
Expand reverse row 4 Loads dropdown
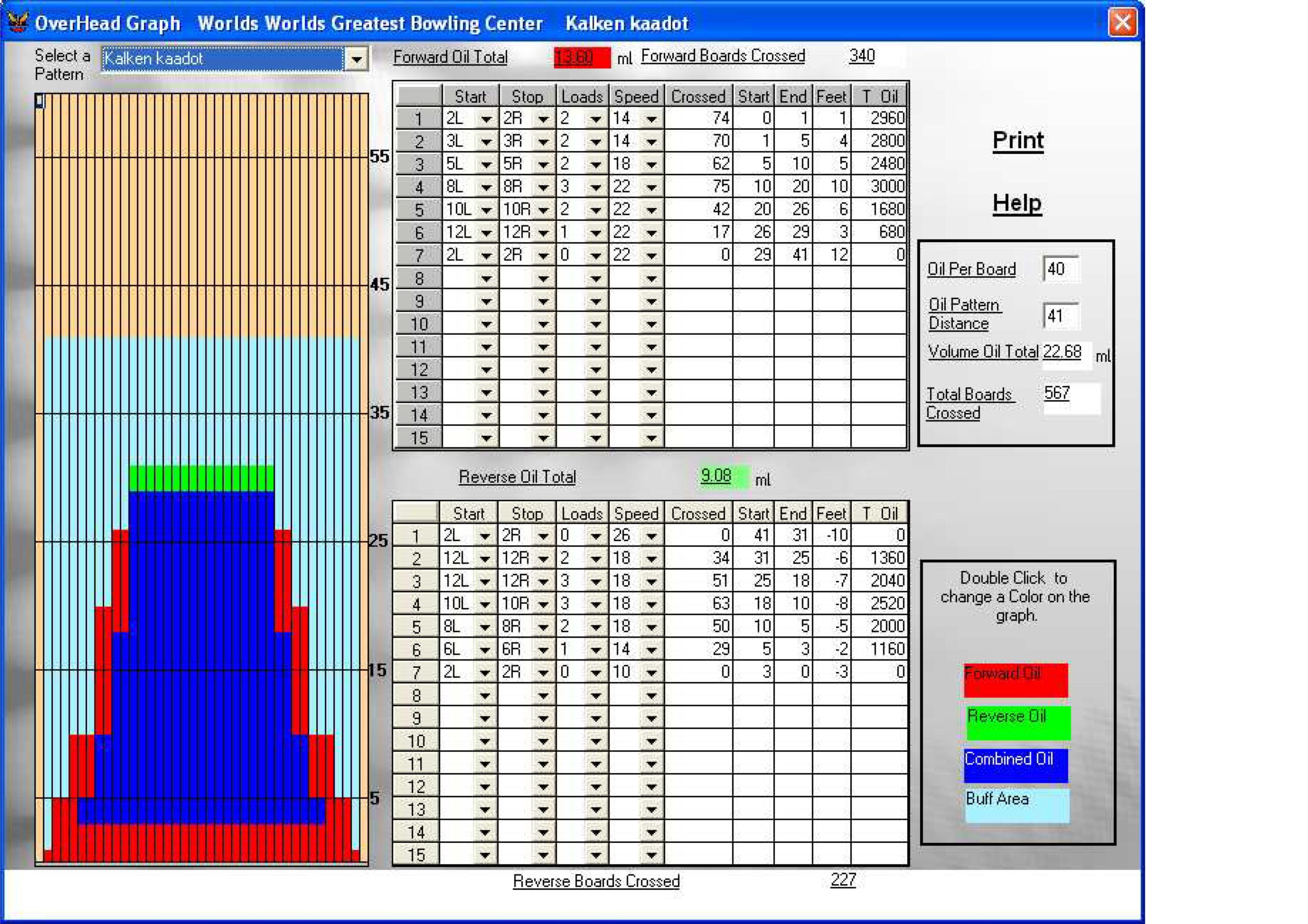pos(596,604)
